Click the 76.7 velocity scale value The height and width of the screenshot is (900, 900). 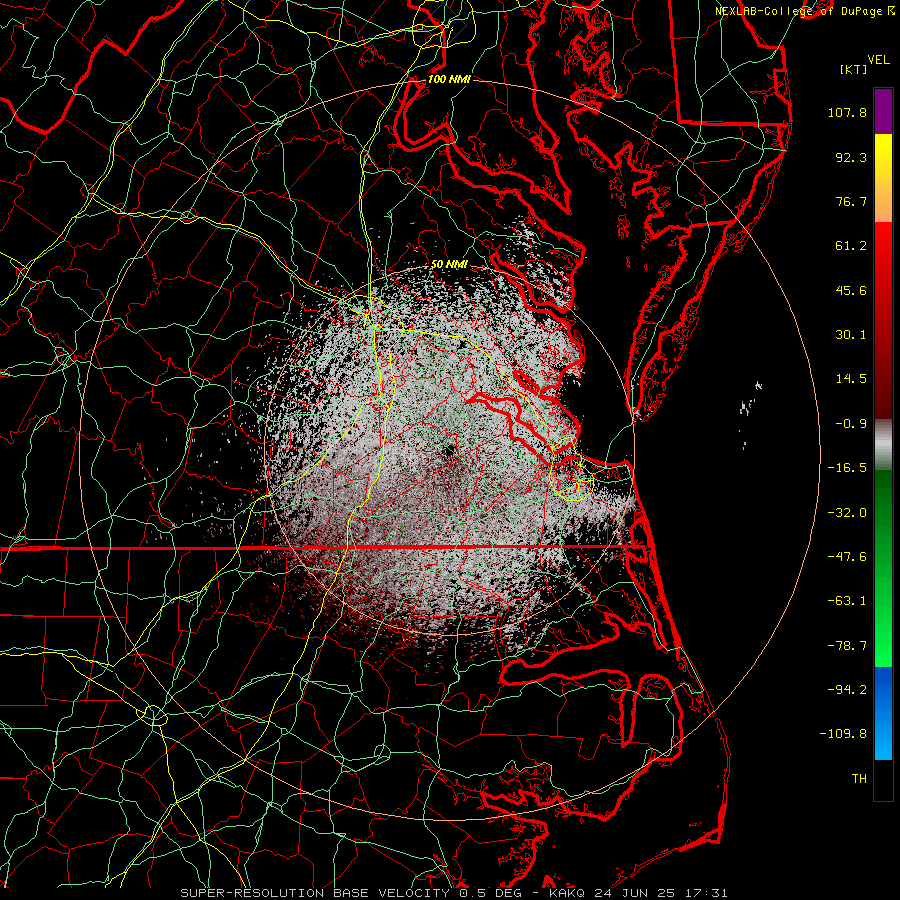851,201
